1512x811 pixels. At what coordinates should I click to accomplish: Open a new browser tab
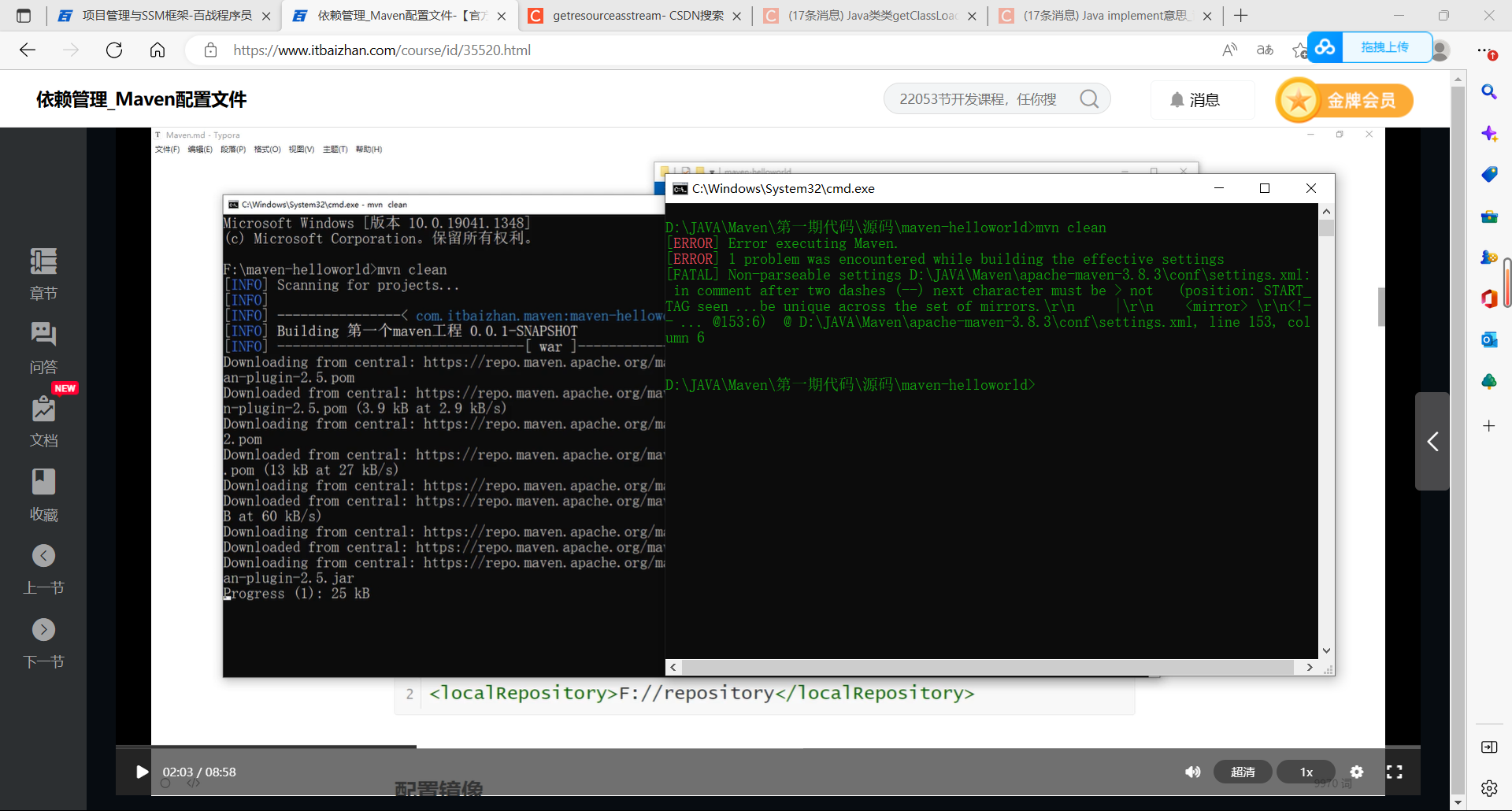pyautogui.click(x=1241, y=16)
